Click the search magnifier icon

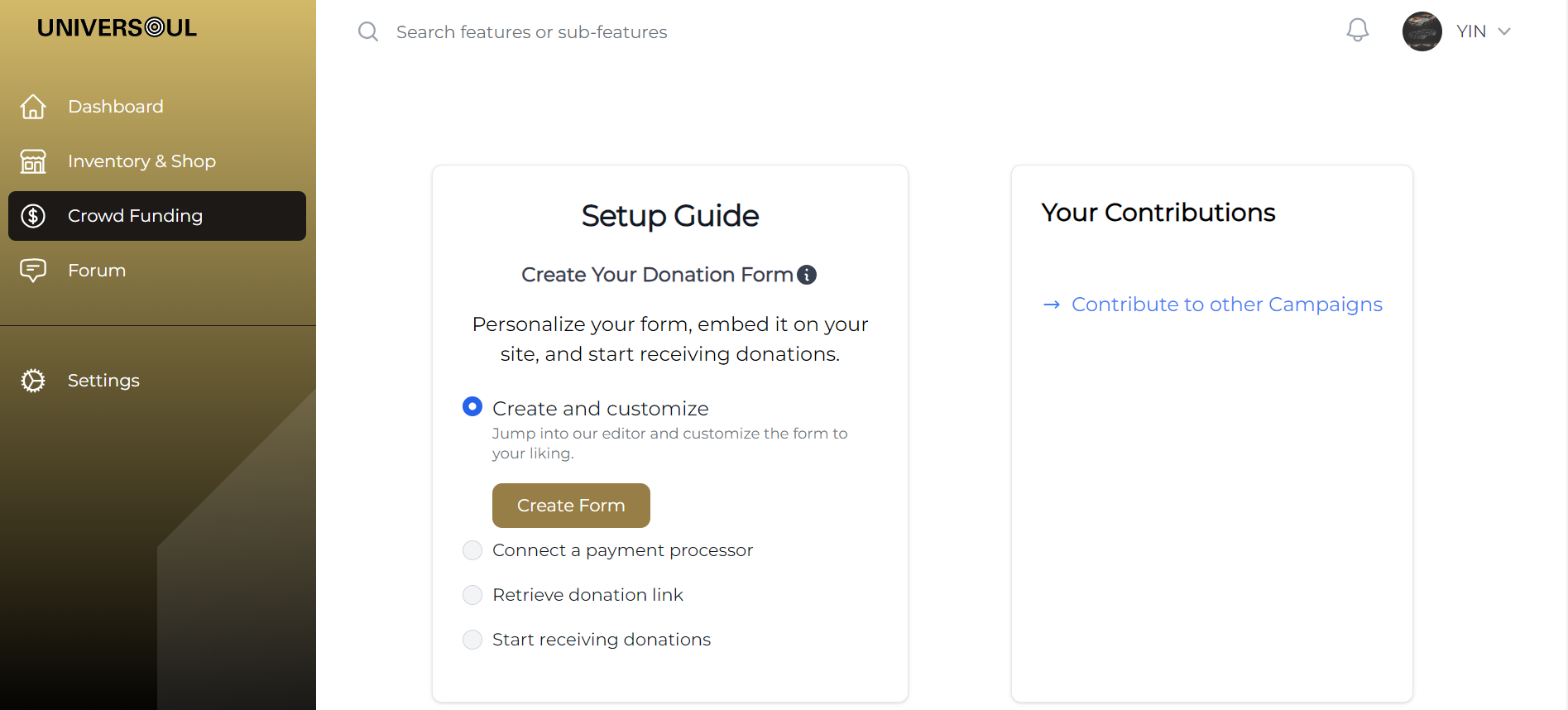pyautogui.click(x=368, y=32)
